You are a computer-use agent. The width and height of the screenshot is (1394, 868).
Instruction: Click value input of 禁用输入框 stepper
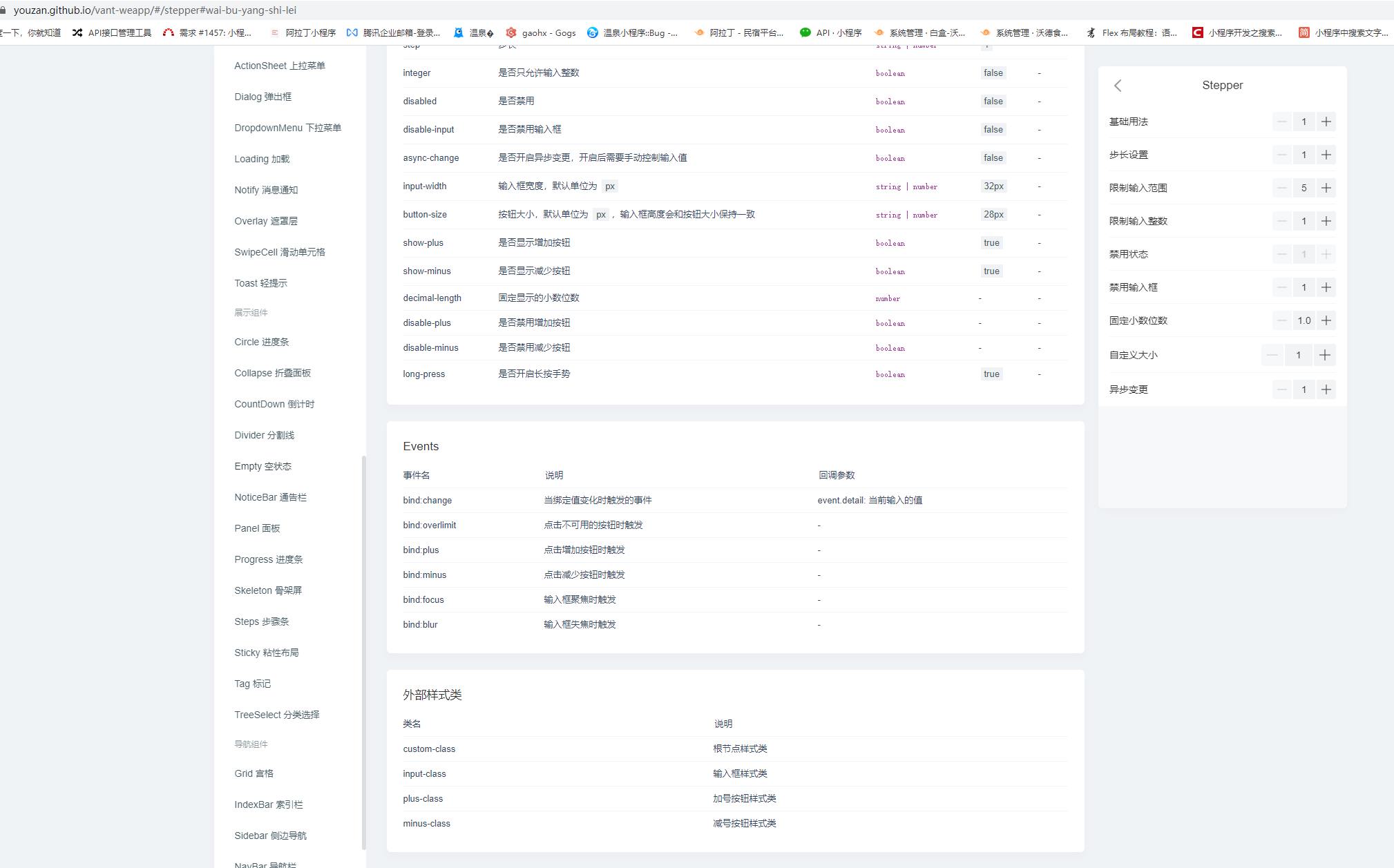1304,287
